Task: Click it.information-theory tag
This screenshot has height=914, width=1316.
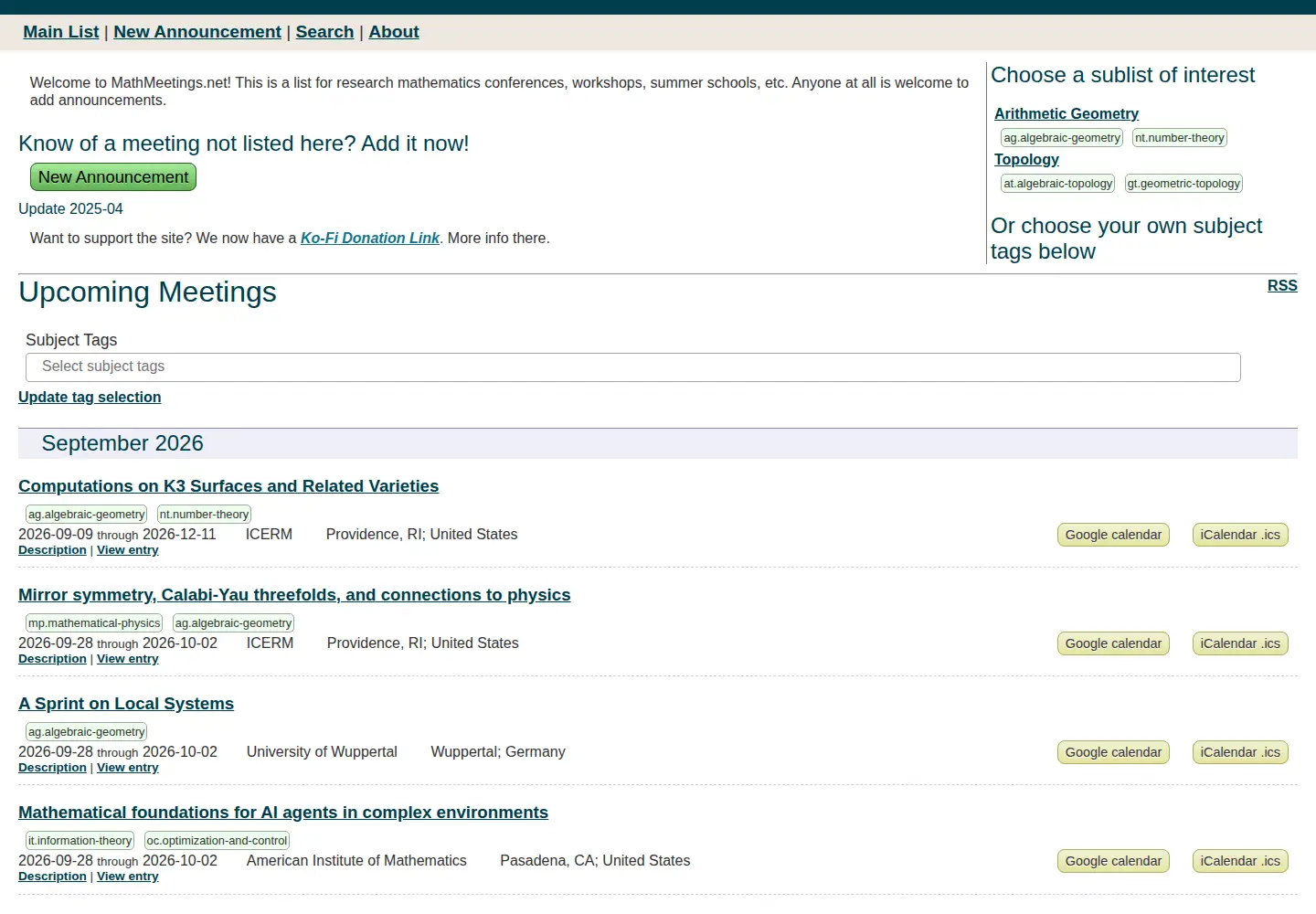Action: coord(80,841)
